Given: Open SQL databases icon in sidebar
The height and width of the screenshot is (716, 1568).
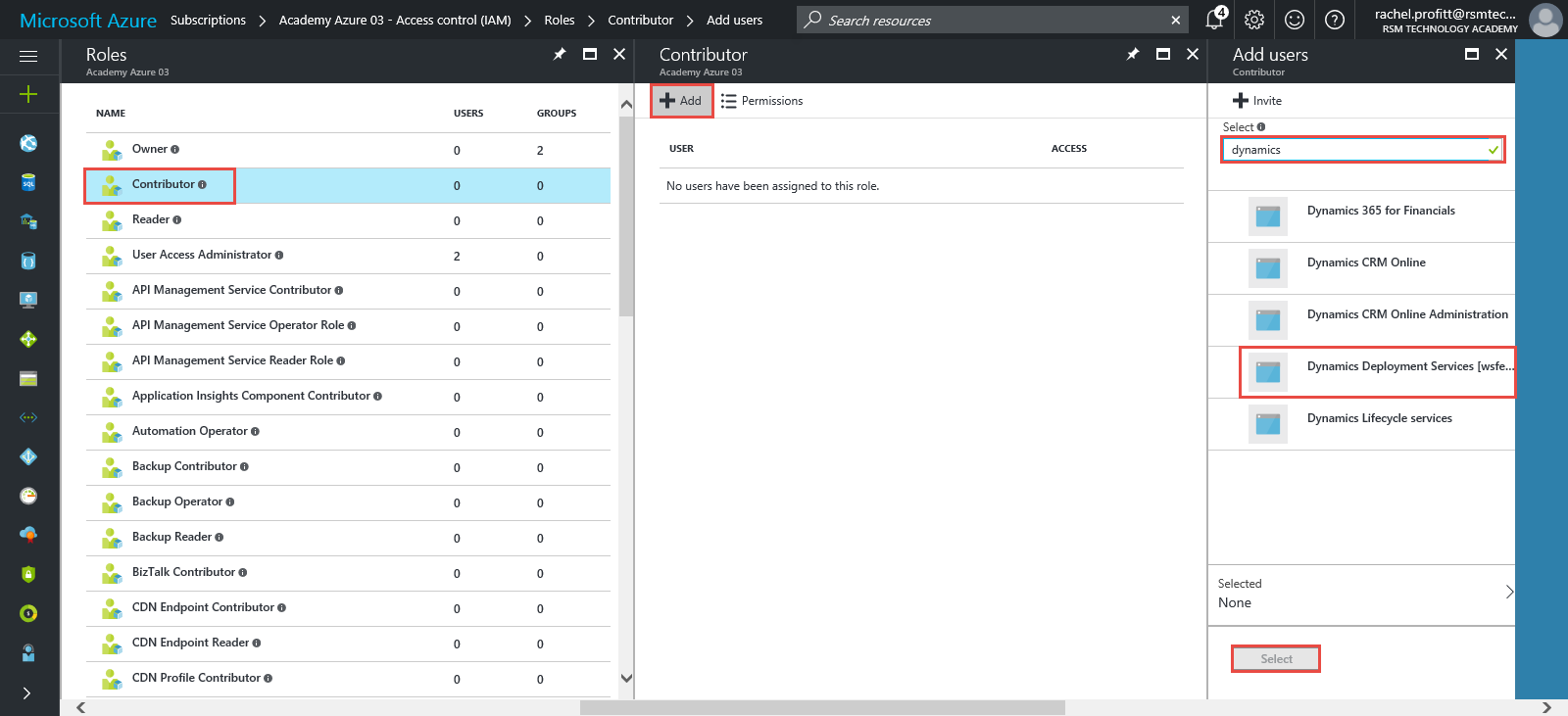Looking at the screenshot, I should pyautogui.click(x=28, y=182).
